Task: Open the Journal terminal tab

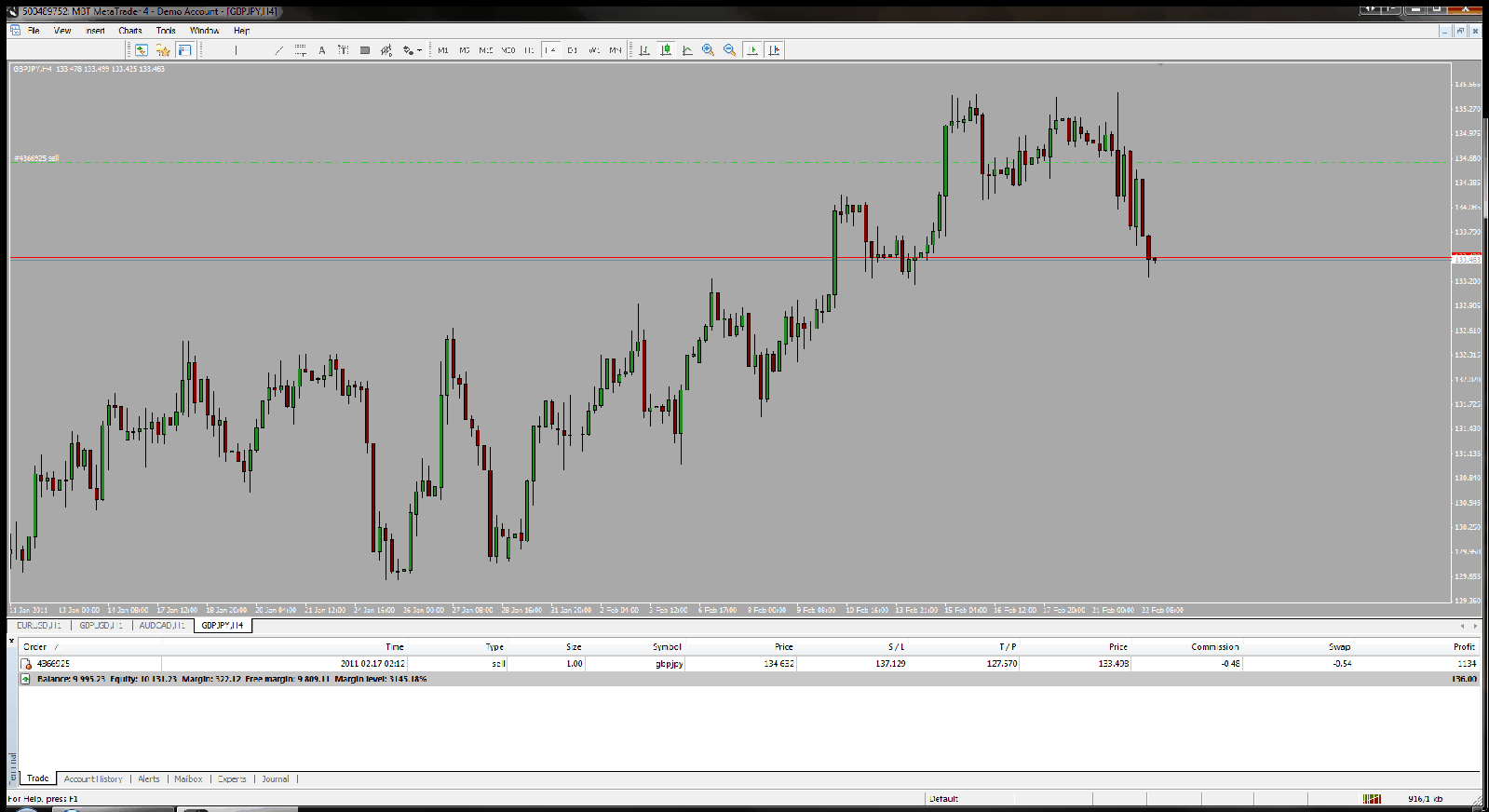Action: [x=275, y=779]
